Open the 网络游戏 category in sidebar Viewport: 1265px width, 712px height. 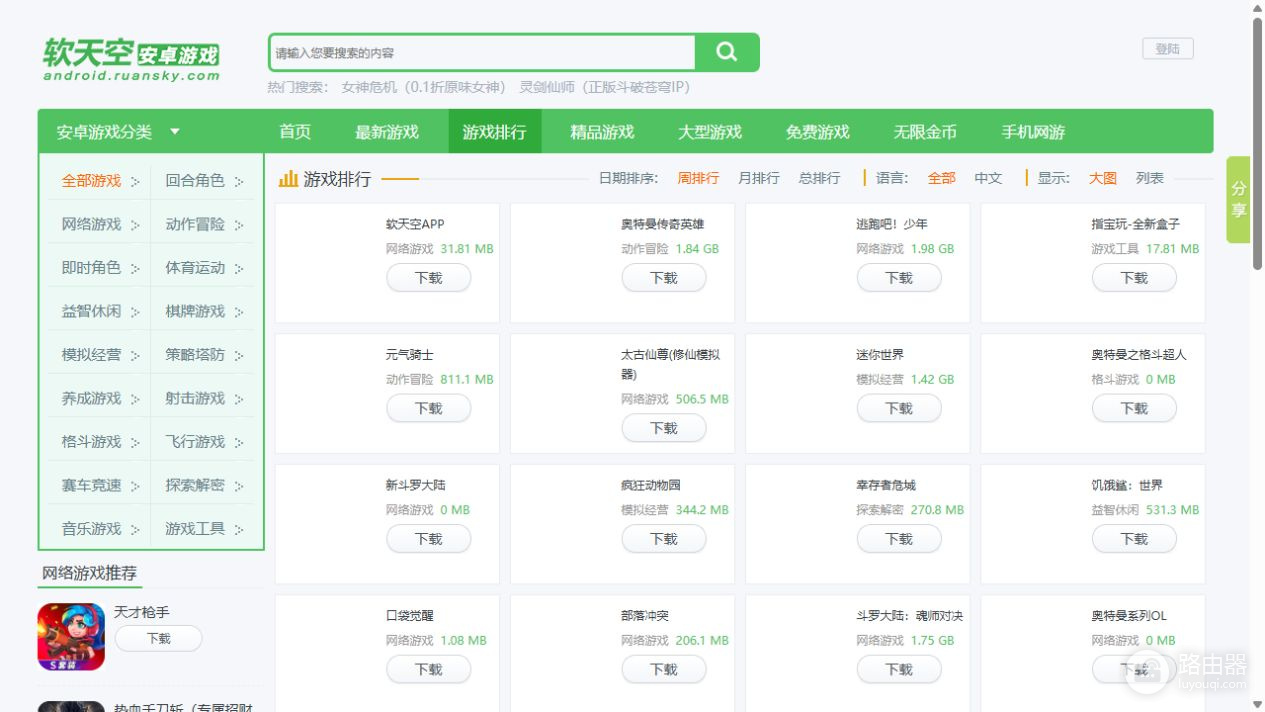tap(92, 224)
